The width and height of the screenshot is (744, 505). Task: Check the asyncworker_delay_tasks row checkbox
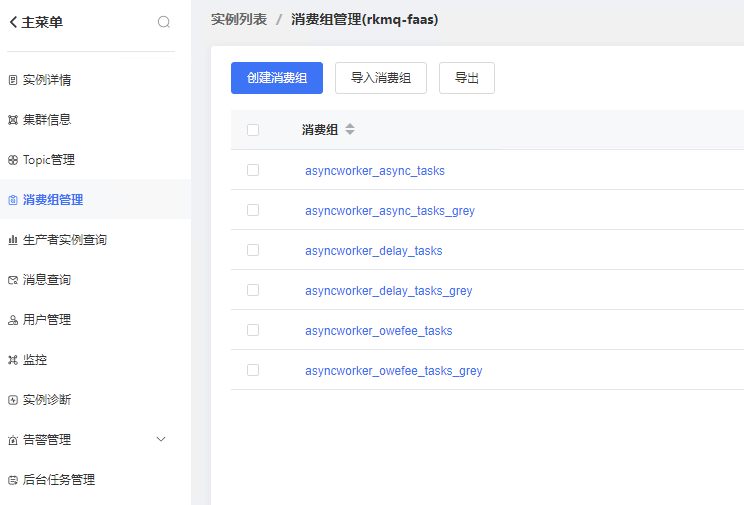(x=253, y=250)
